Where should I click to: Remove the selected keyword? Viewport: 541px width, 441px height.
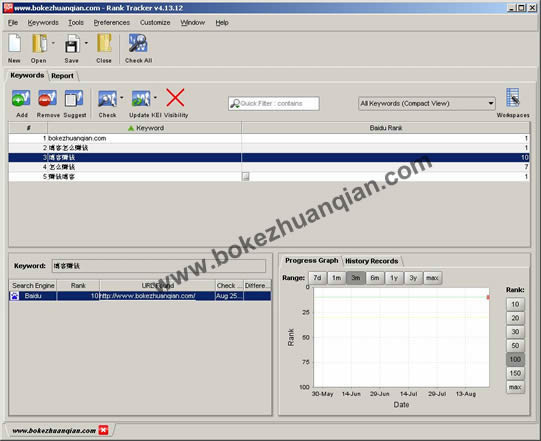pos(48,99)
